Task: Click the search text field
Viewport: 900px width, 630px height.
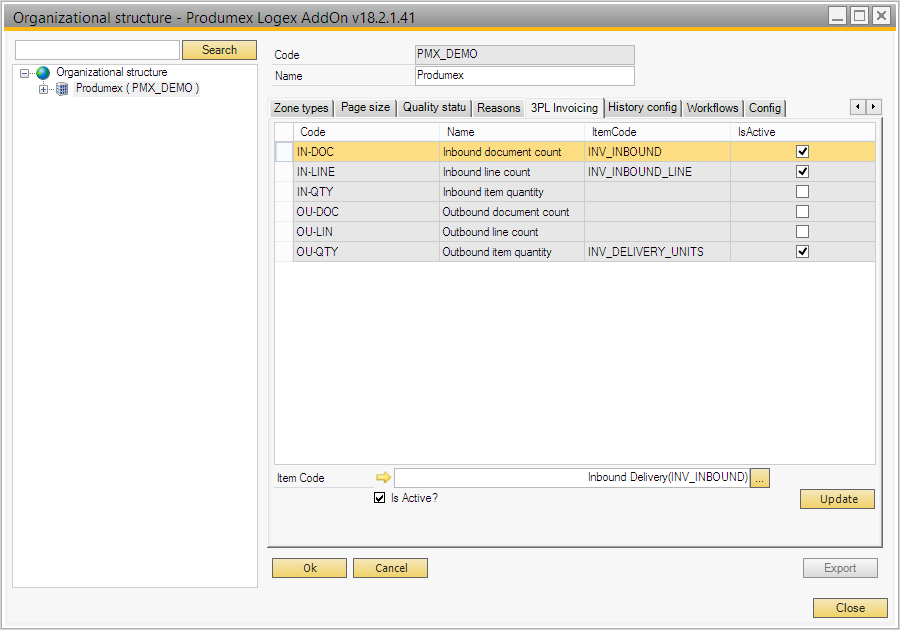Action: coord(97,50)
